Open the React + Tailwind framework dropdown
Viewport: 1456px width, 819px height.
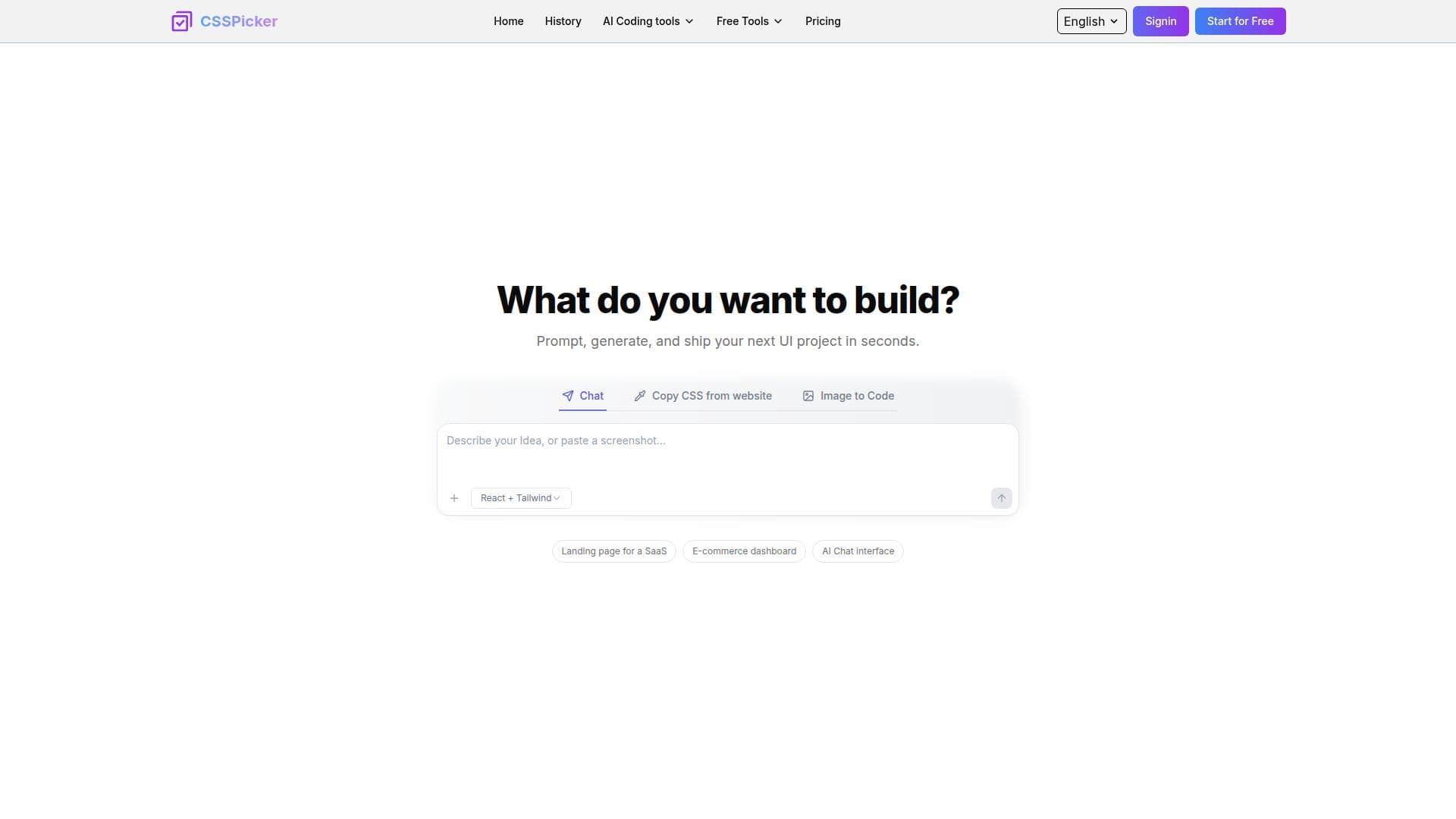[x=521, y=498]
